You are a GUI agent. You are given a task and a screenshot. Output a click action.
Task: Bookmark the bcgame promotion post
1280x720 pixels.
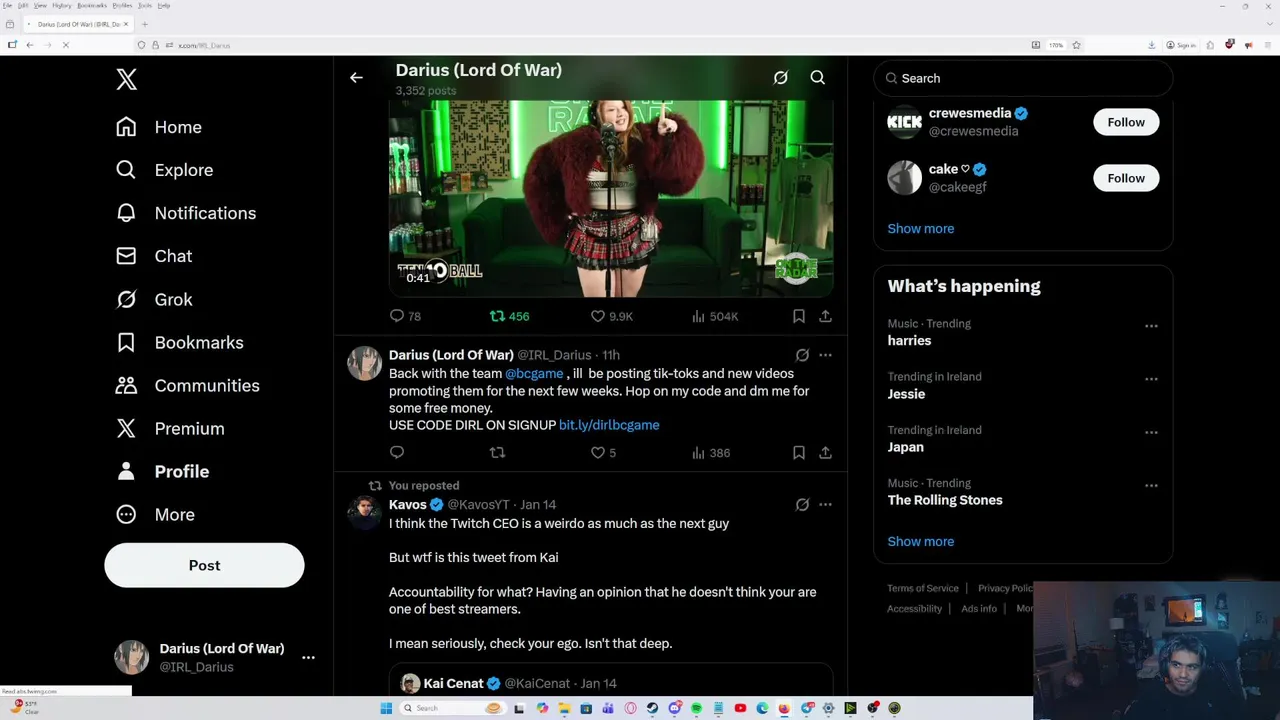(799, 453)
